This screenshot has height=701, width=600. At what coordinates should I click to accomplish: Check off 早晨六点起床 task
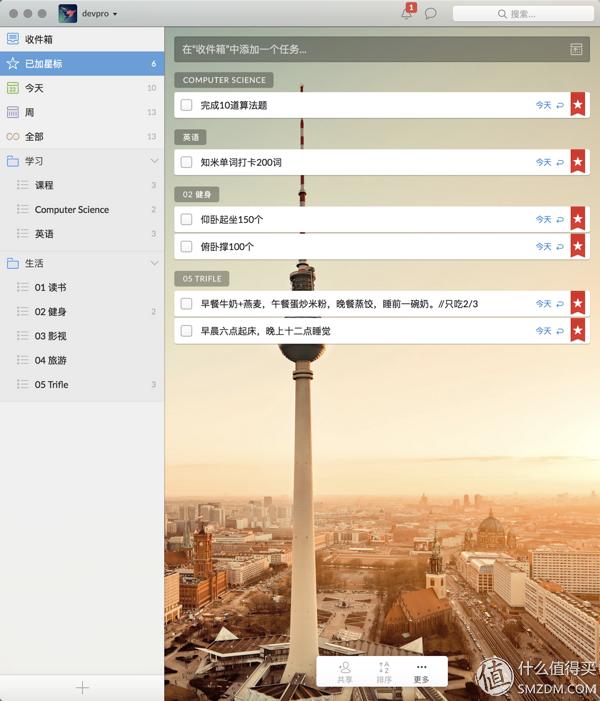(186, 331)
